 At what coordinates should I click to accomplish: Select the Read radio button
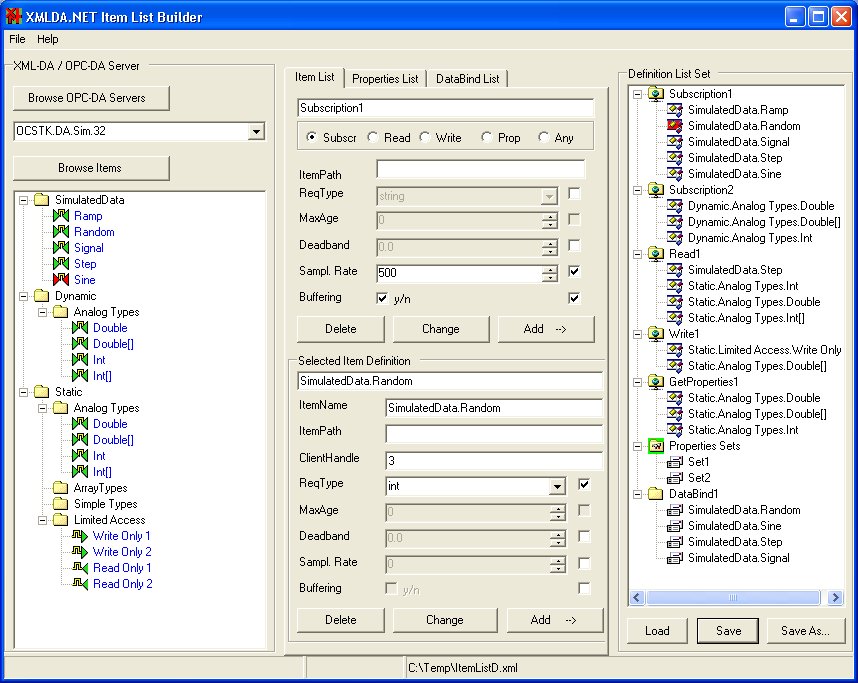[373, 137]
